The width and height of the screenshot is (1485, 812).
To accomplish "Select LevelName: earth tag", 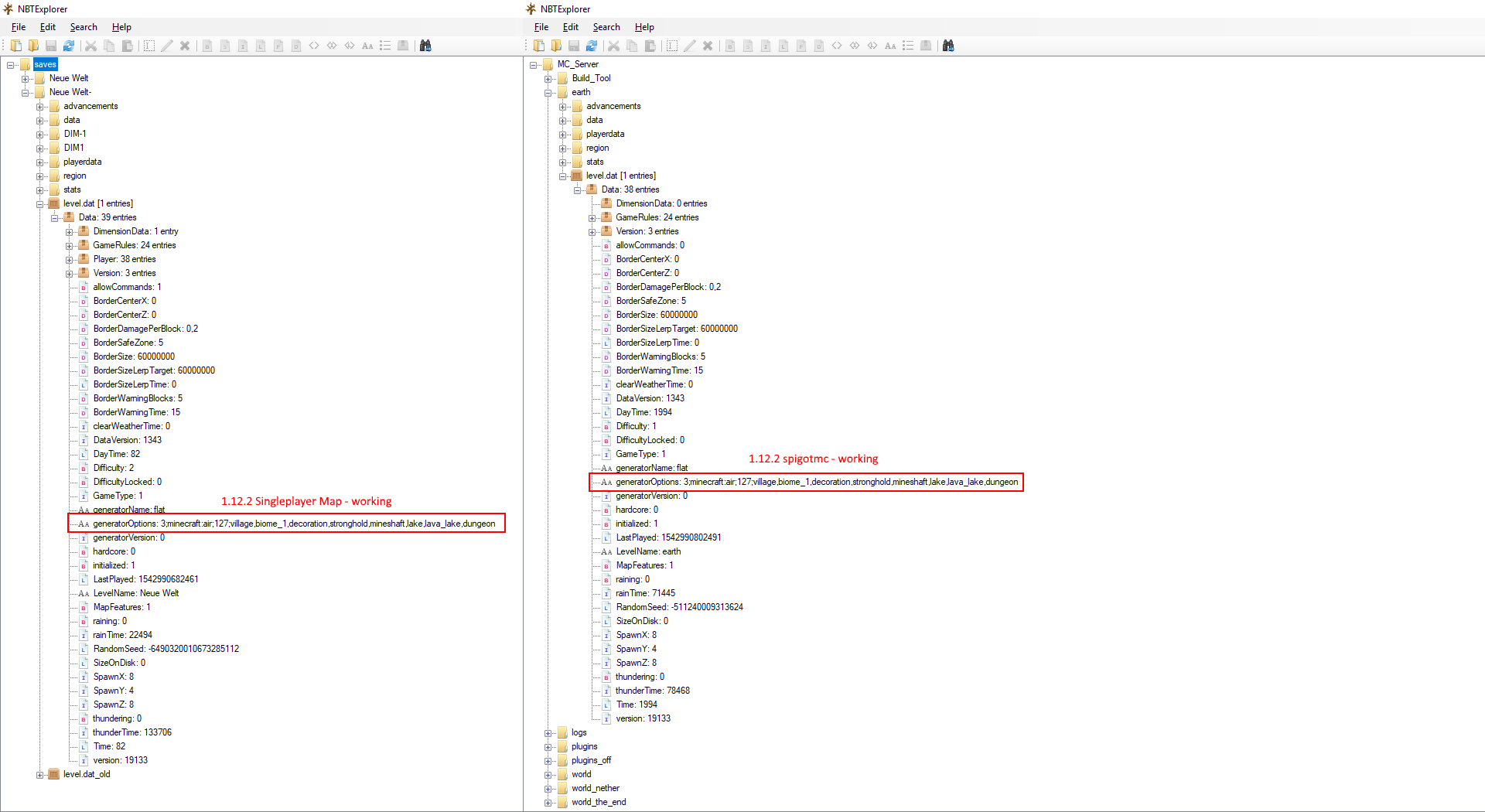I will [648, 551].
